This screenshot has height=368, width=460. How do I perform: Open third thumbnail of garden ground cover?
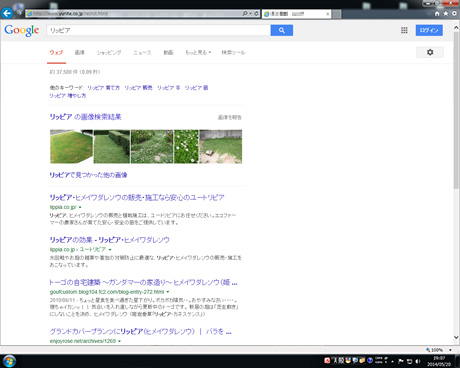pyautogui.click(x=152, y=147)
